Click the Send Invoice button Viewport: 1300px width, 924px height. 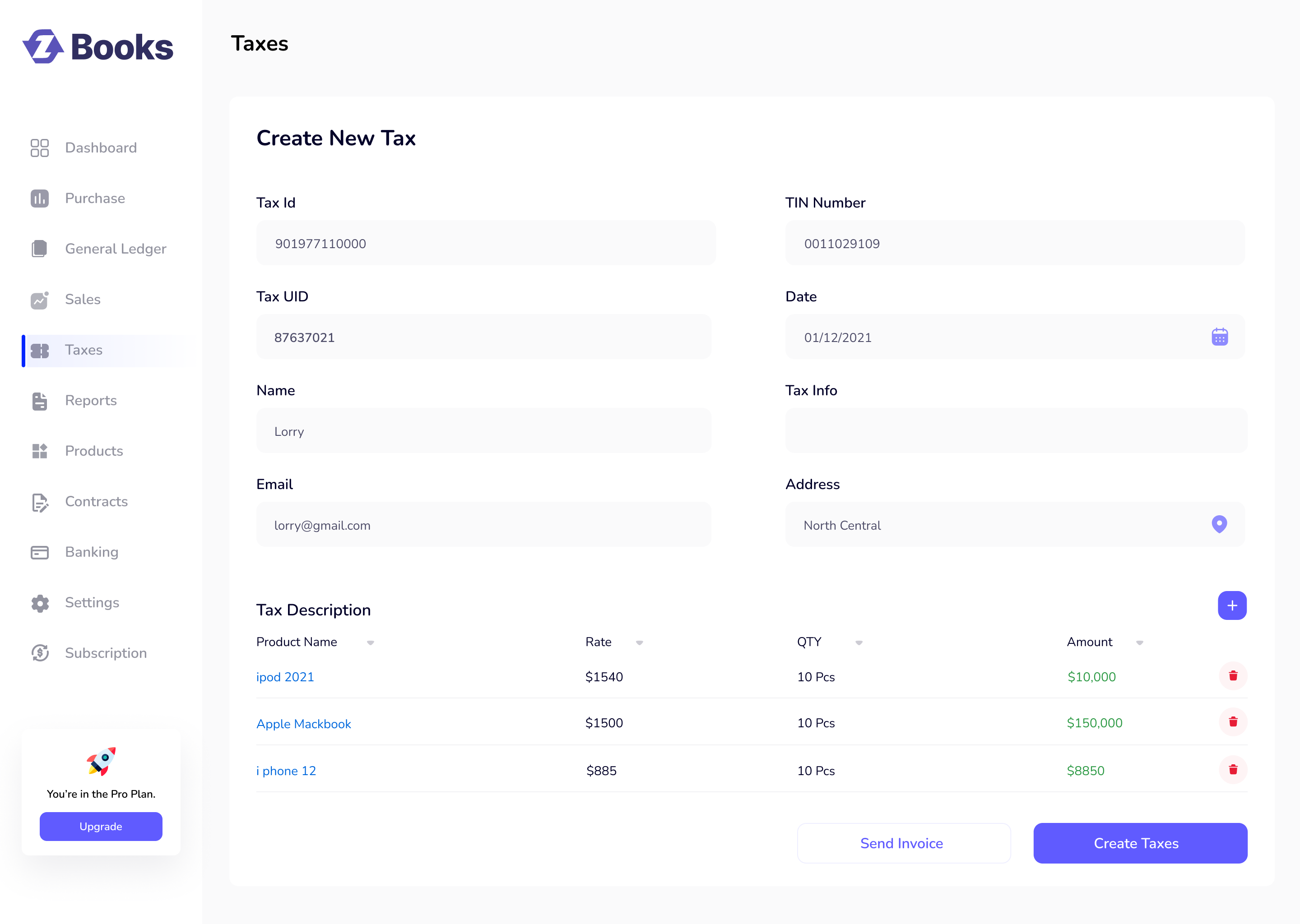903,843
